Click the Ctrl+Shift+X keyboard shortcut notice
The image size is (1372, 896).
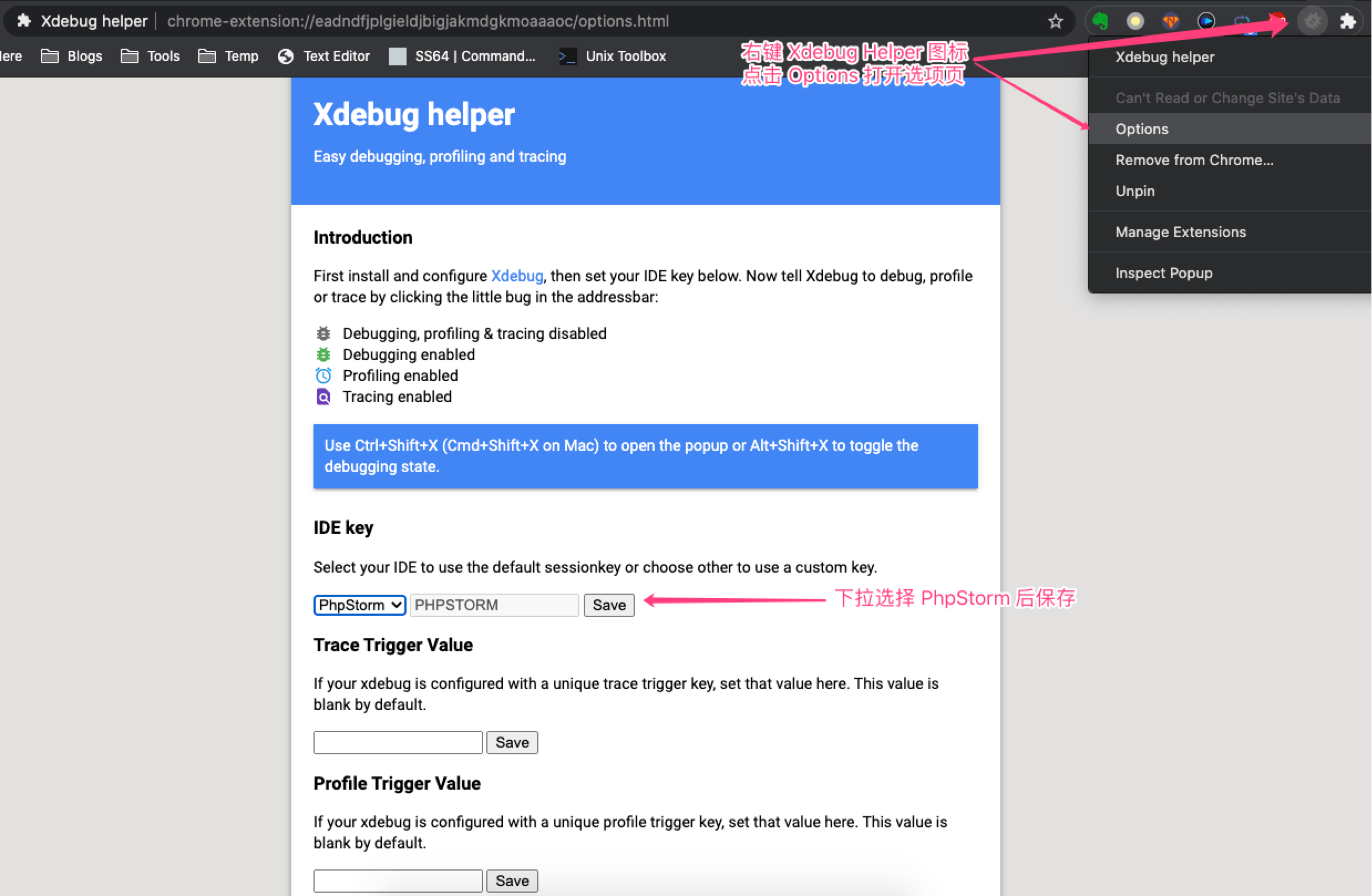tap(646, 456)
